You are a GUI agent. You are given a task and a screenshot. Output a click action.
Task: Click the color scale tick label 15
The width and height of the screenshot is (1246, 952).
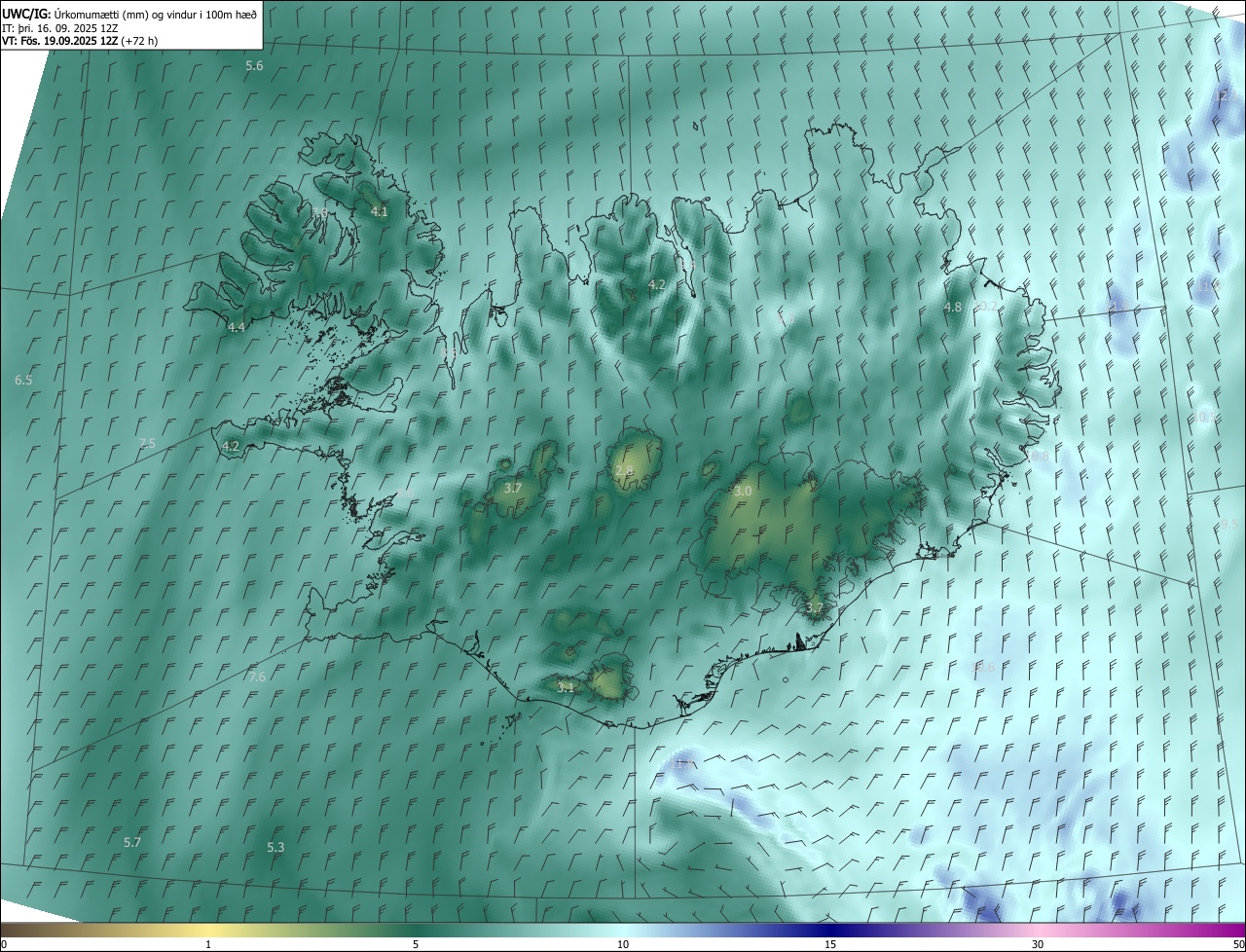pyautogui.click(x=830, y=944)
